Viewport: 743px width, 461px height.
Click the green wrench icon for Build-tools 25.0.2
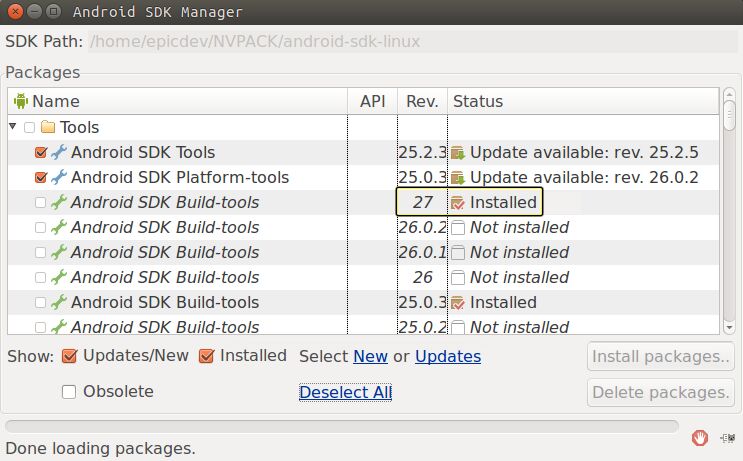click(59, 327)
